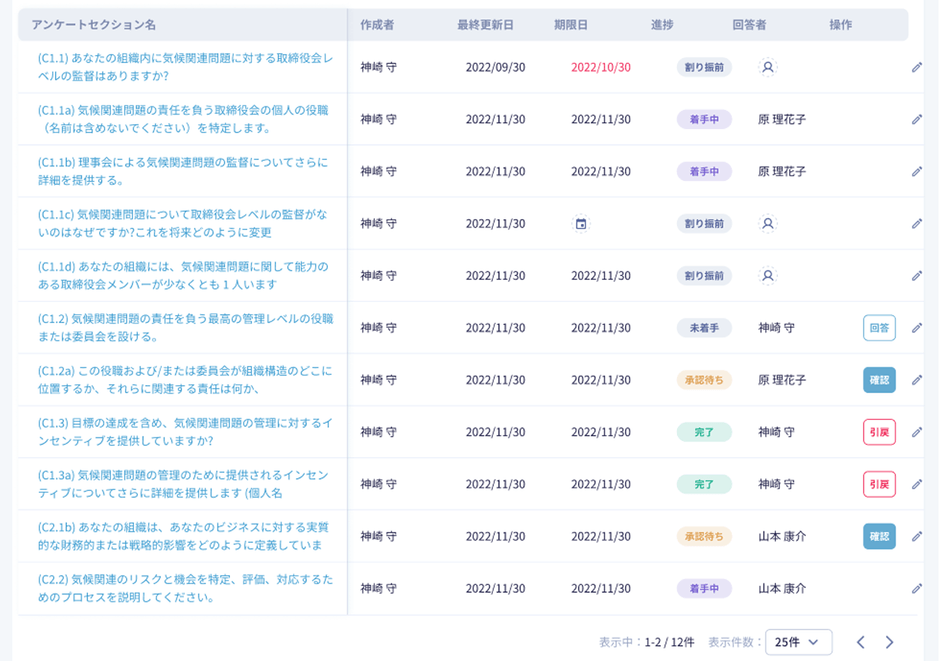Click the edit pencil icon on the C.2.2 row
Screen dimensions: 940x661
coord(916,588)
